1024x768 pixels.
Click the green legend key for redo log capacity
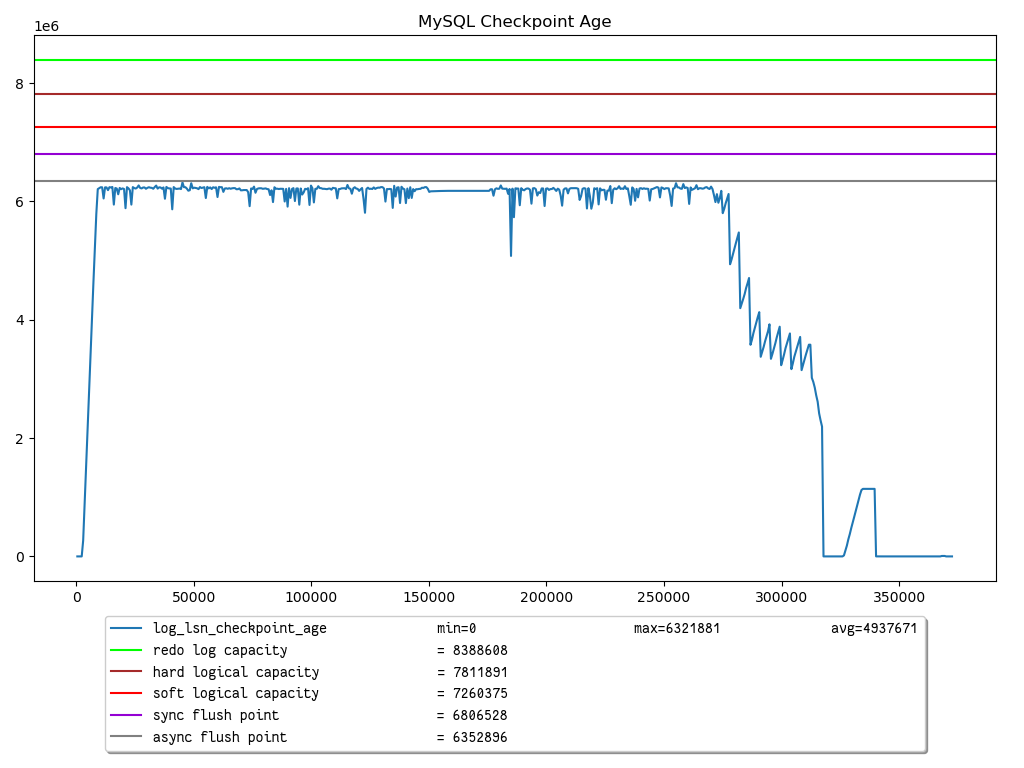pos(128,650)
